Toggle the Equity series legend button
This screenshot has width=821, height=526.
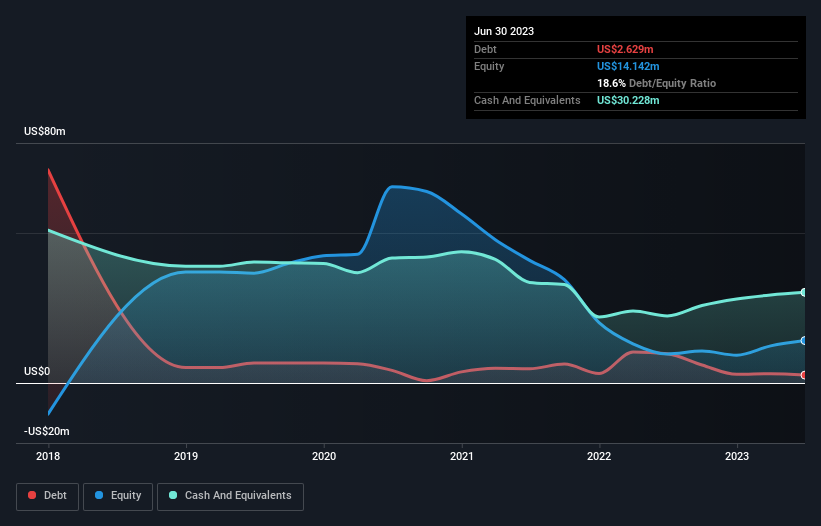pos(118,496)
